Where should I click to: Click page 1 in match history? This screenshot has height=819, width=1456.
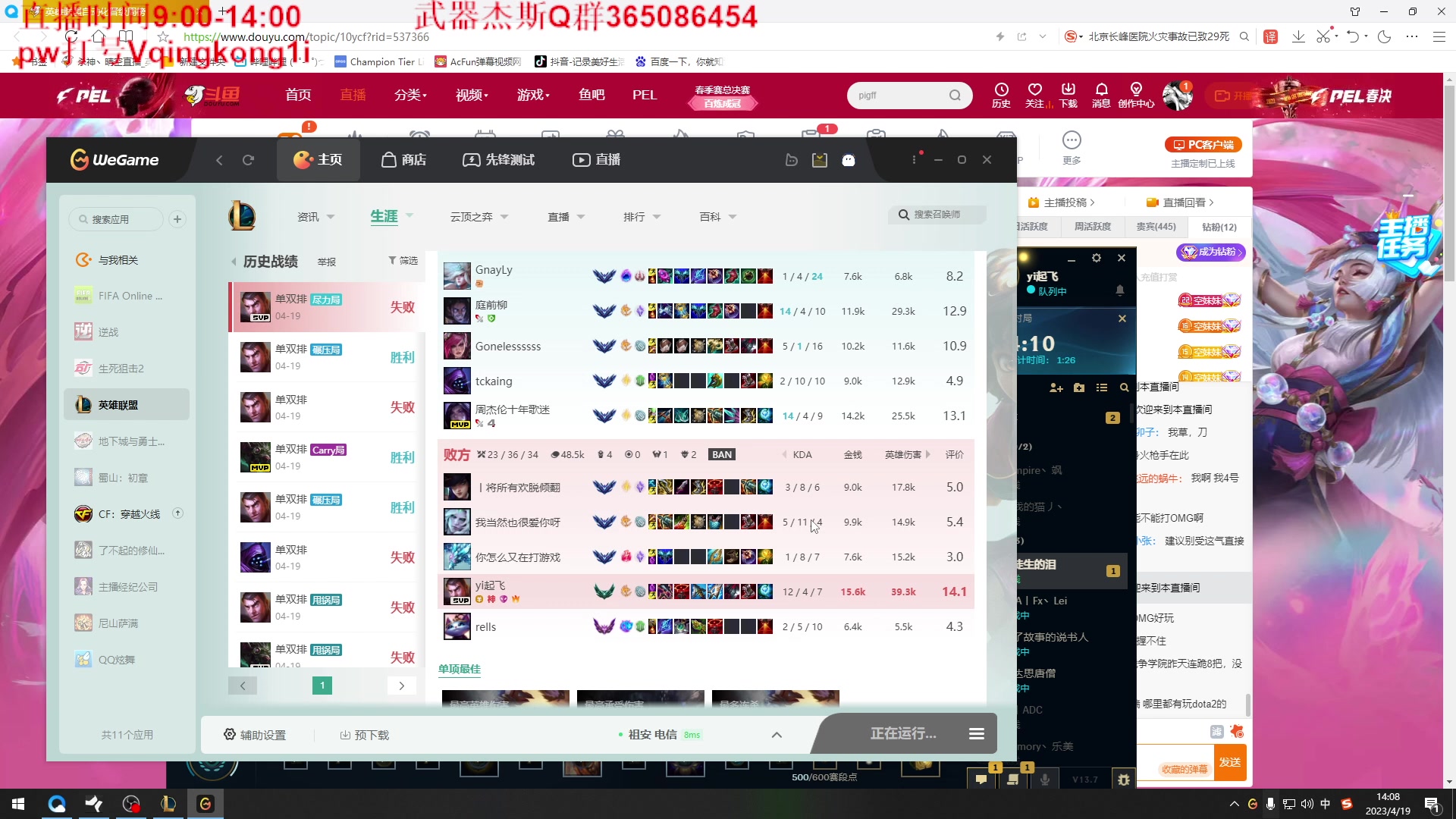coord(322,686)
